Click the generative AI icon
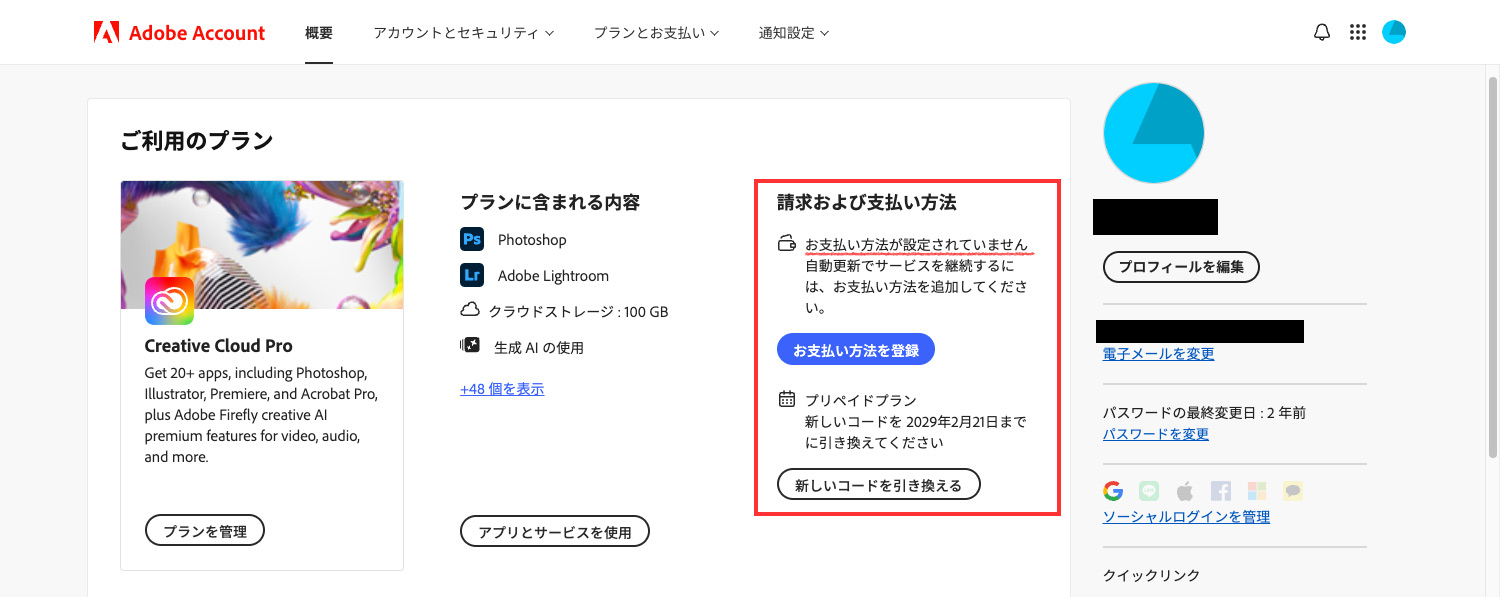1500x597 pixels. click(470, 345)
